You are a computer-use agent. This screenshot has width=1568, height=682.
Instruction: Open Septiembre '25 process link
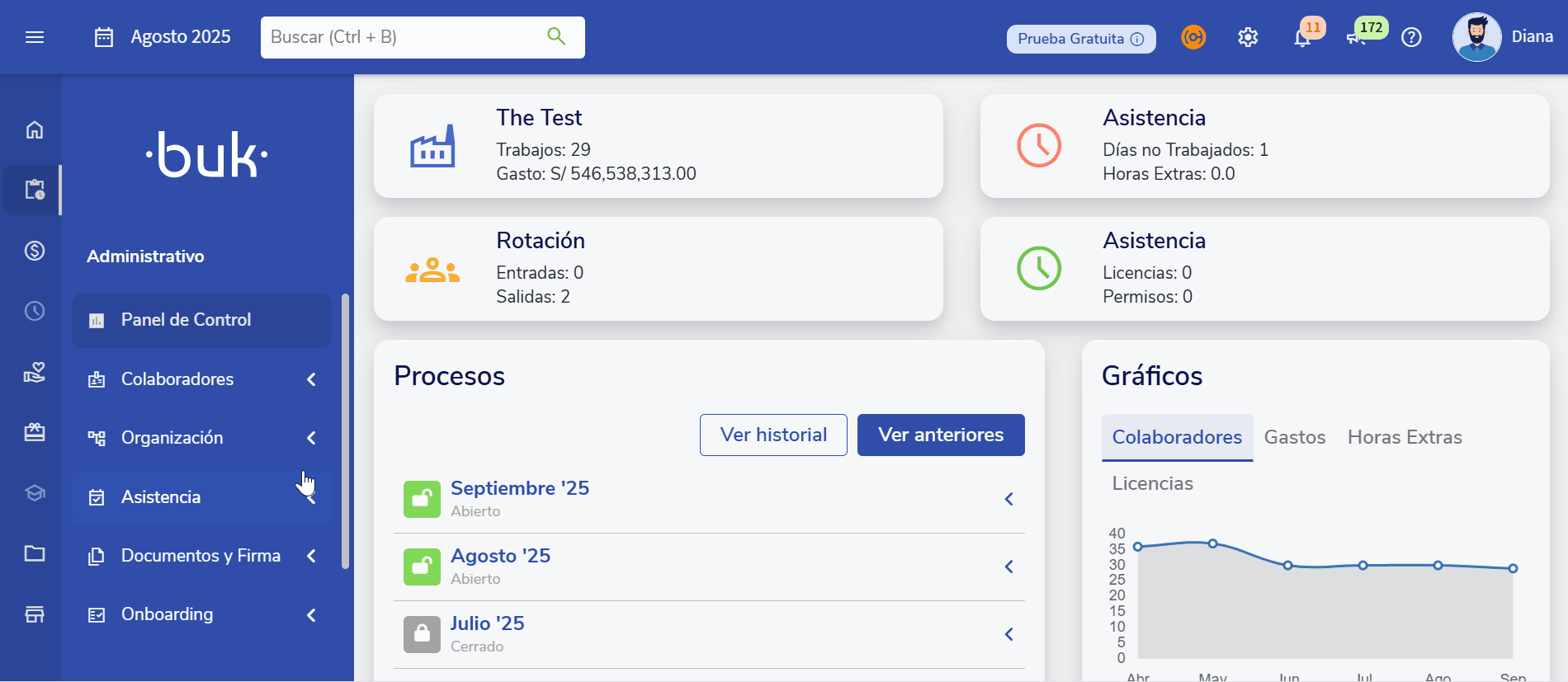520,488
